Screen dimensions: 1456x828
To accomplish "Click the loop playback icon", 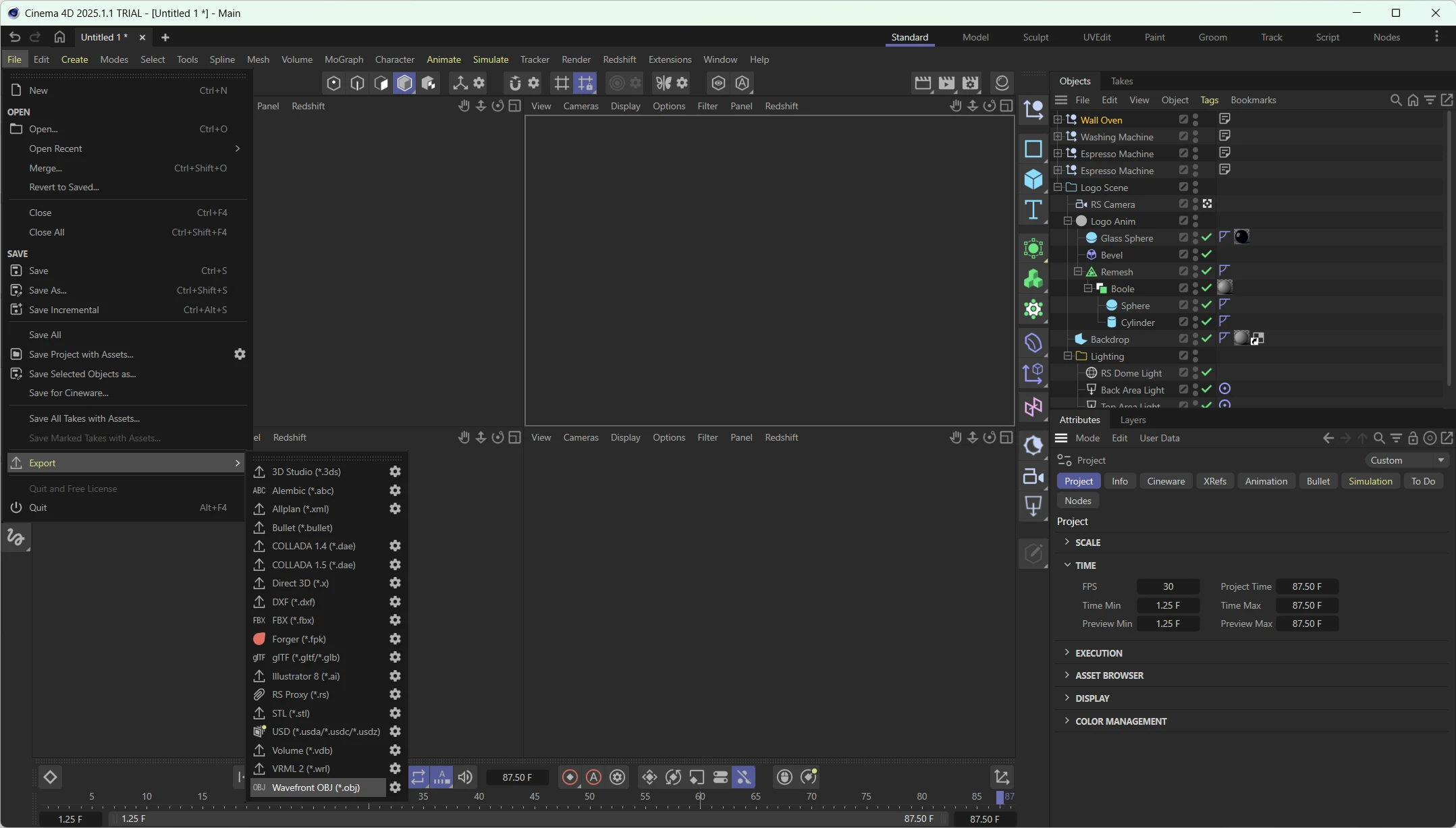I will pos(419,777).
